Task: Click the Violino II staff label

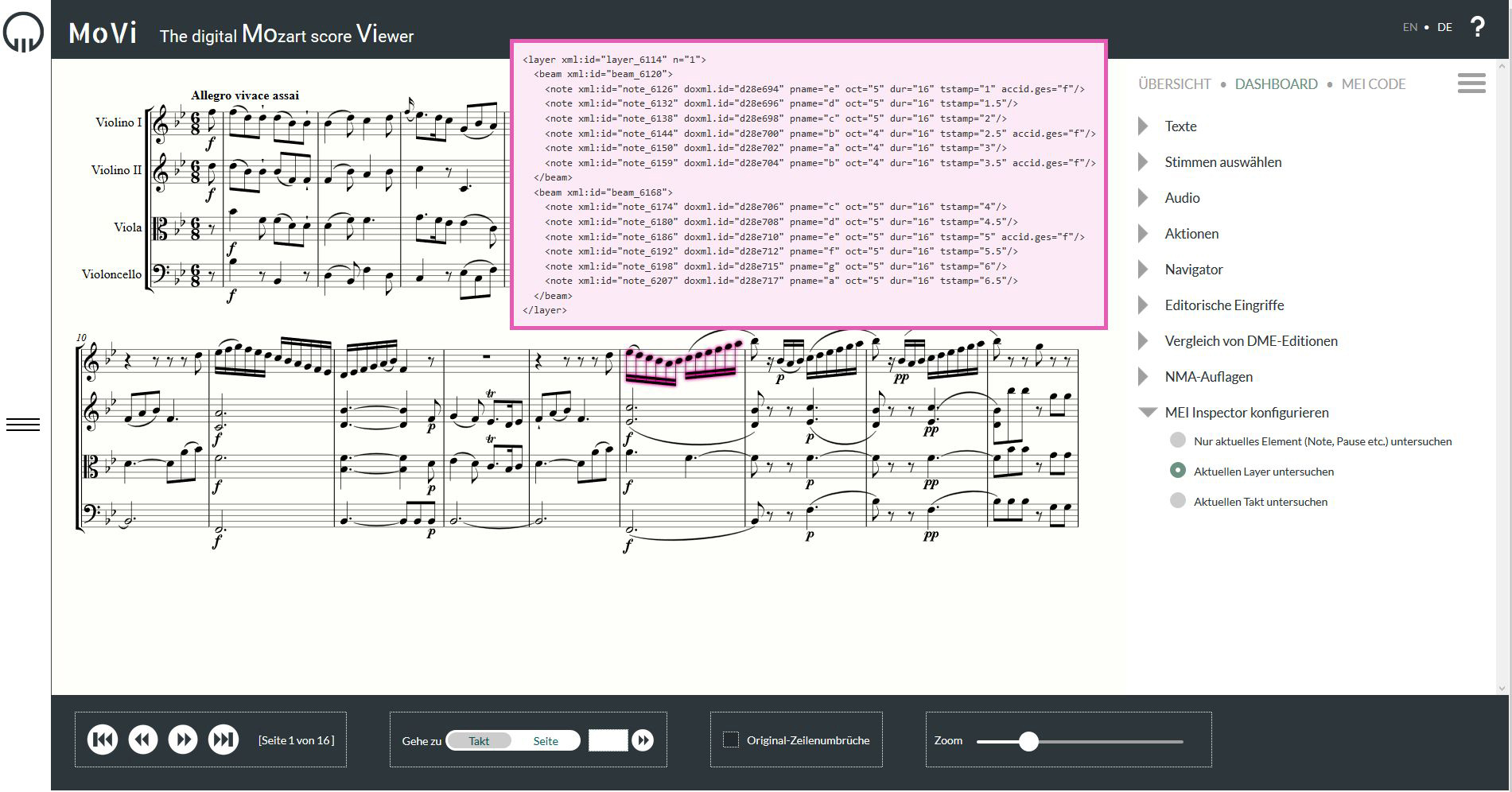Action: click(x=116, y=170)
